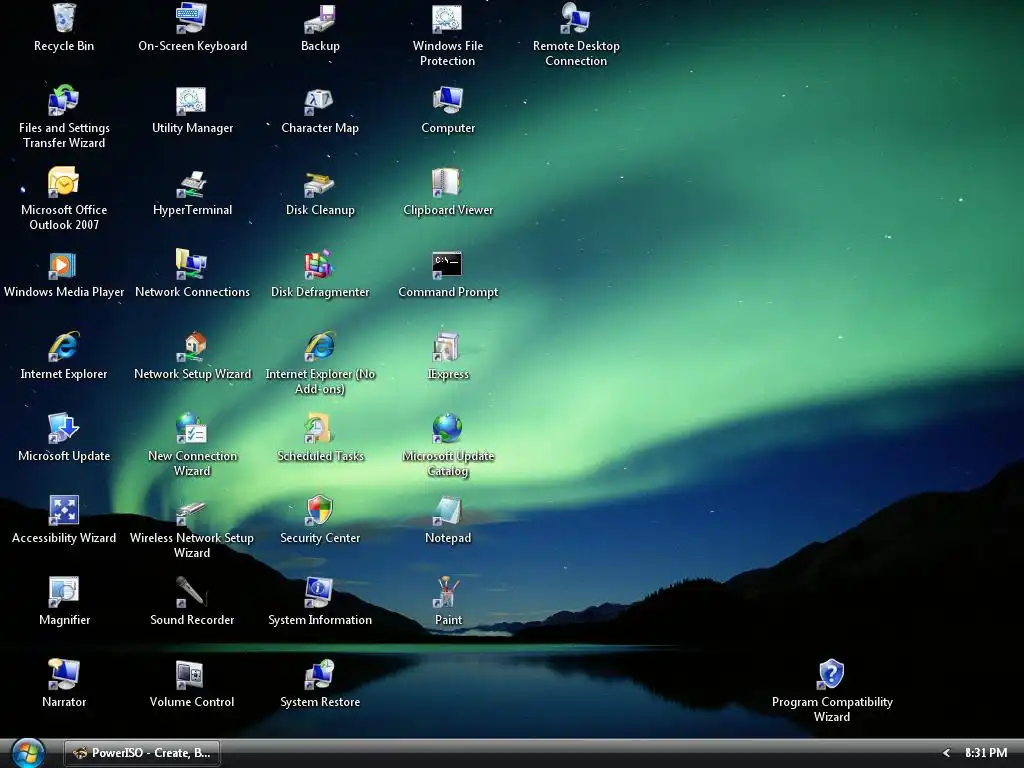Select the Accessibility Wizard icon

[x=63, y=510]
